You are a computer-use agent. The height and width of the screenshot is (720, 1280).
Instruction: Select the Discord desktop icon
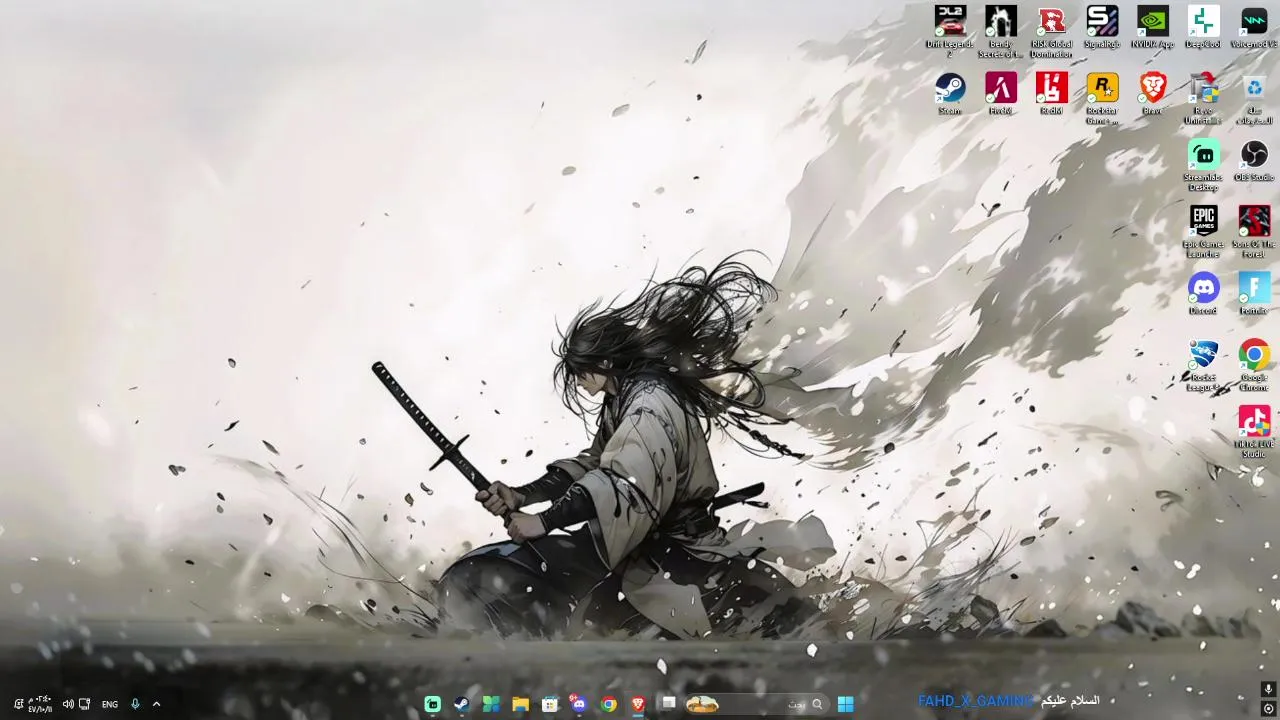[1203, 294]
